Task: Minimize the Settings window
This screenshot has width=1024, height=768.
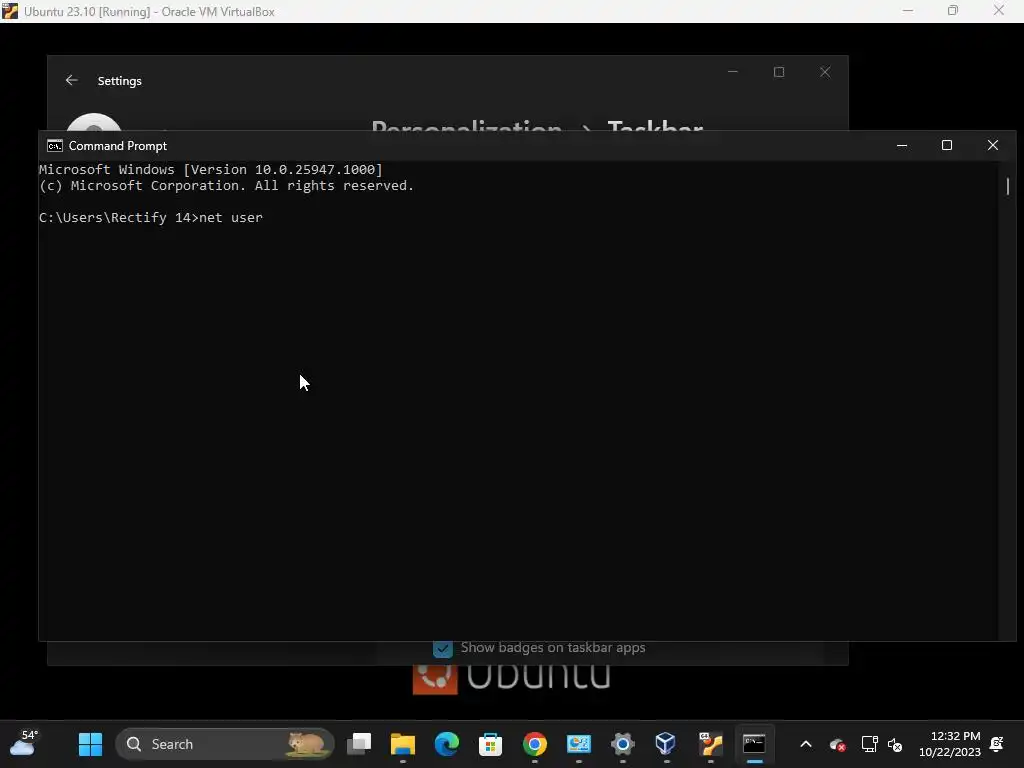Action: [733, 72]
